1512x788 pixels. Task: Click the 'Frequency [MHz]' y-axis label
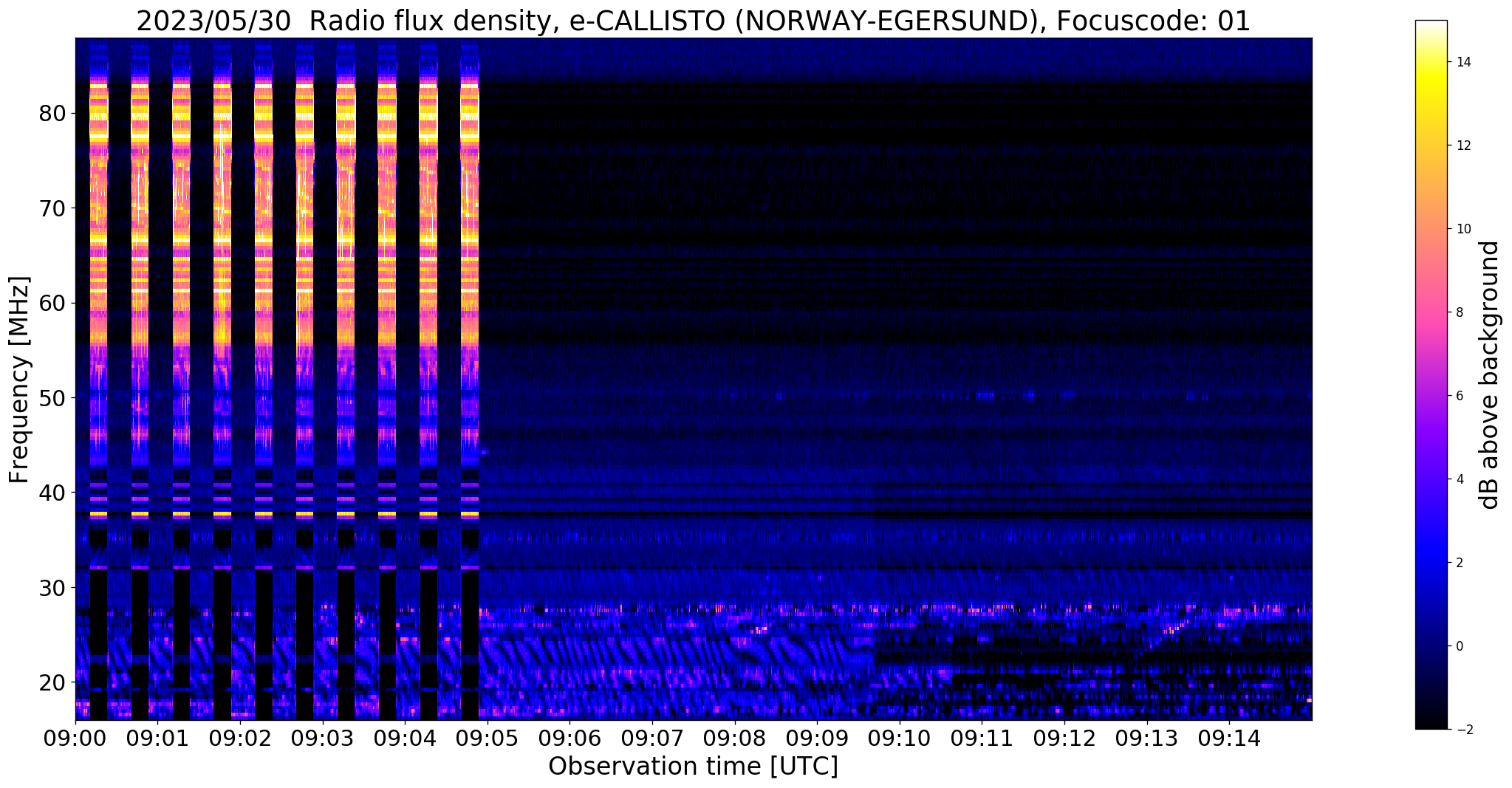pos(19,380)
